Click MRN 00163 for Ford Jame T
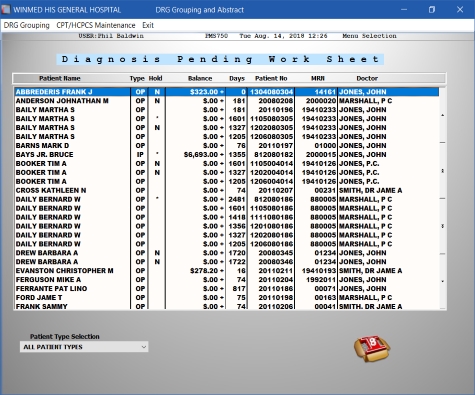The height and width of the screenshot is (395, 475). click(325, 298)
